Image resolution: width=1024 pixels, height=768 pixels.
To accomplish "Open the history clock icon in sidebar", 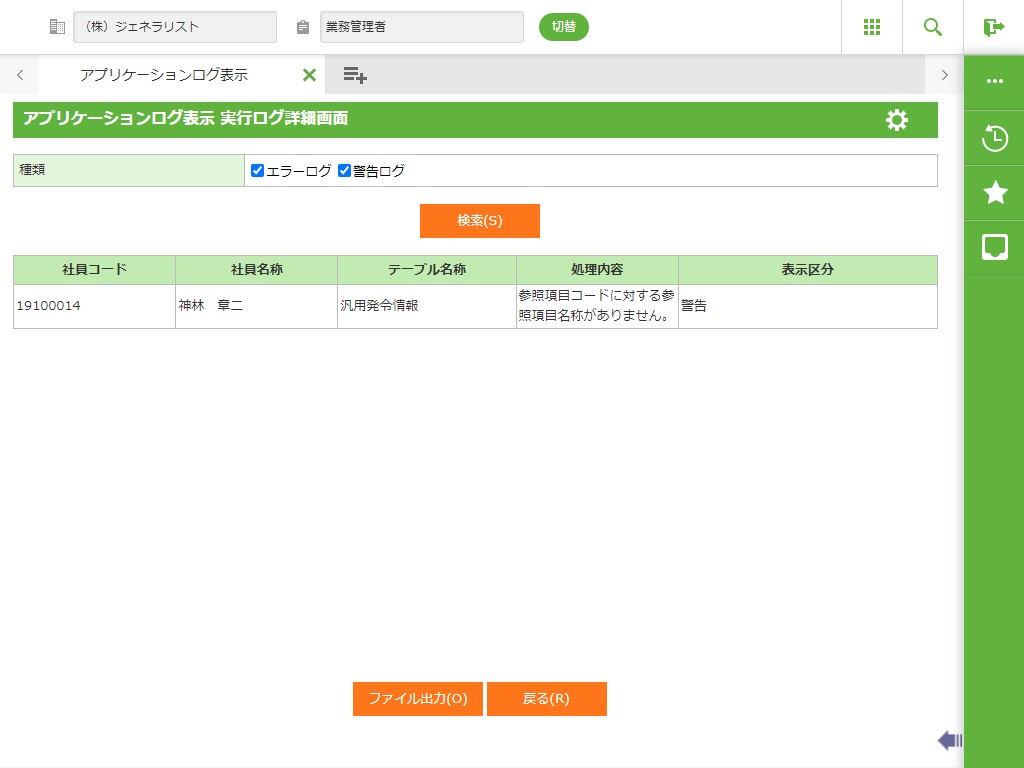I will pos(994,138).
